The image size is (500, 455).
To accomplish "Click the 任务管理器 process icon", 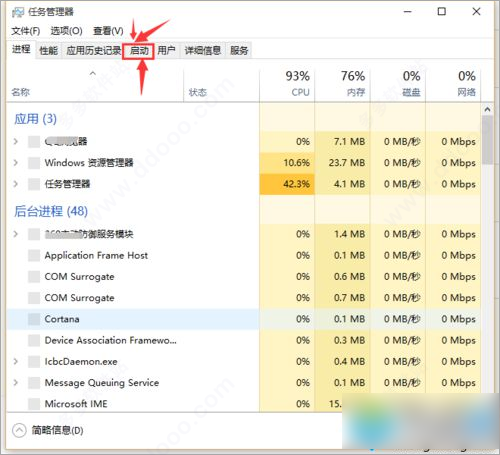I will [x=34, y=184].
